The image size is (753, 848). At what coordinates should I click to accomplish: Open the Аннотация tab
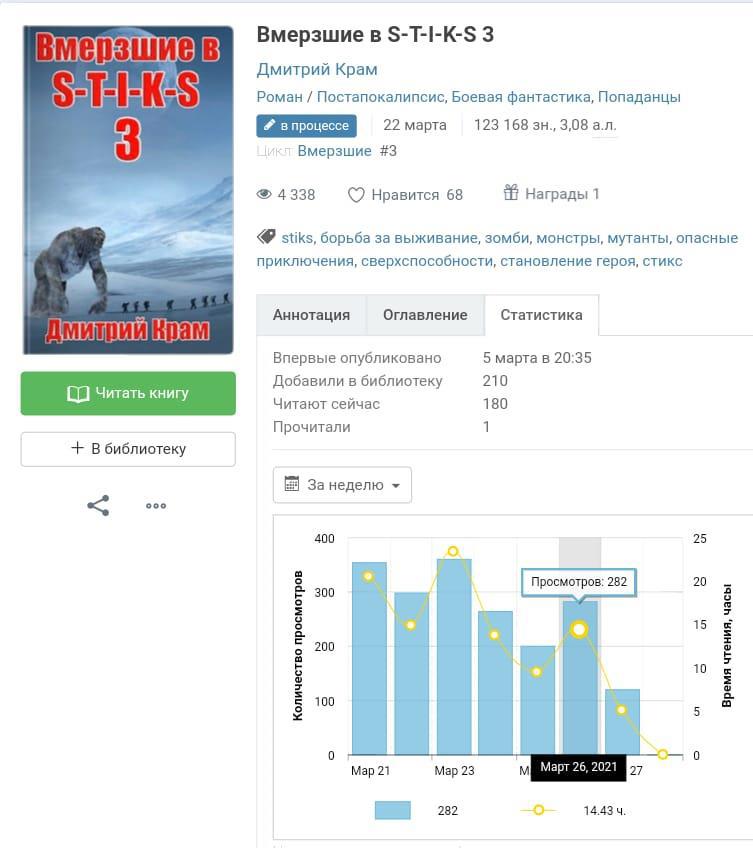point(311,315)
